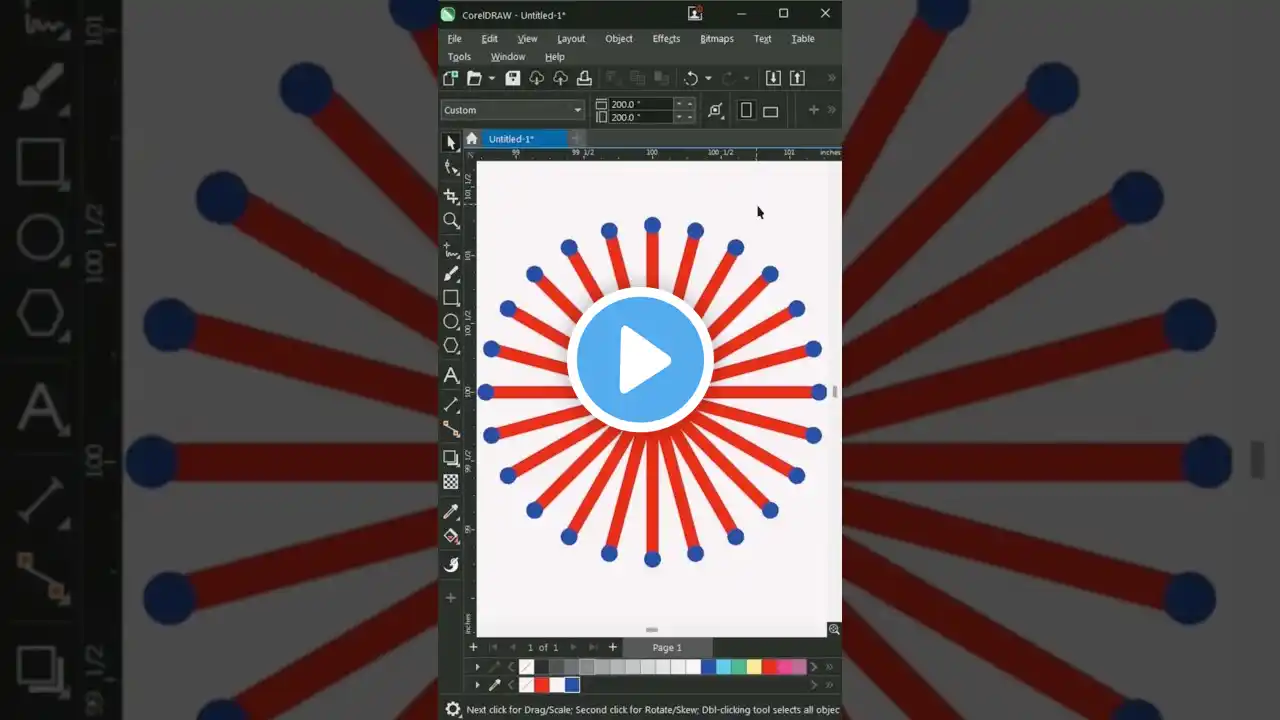Expand the Open file dropdown arrow
Screen dimensions: 1280x720
tap(491, 78)
